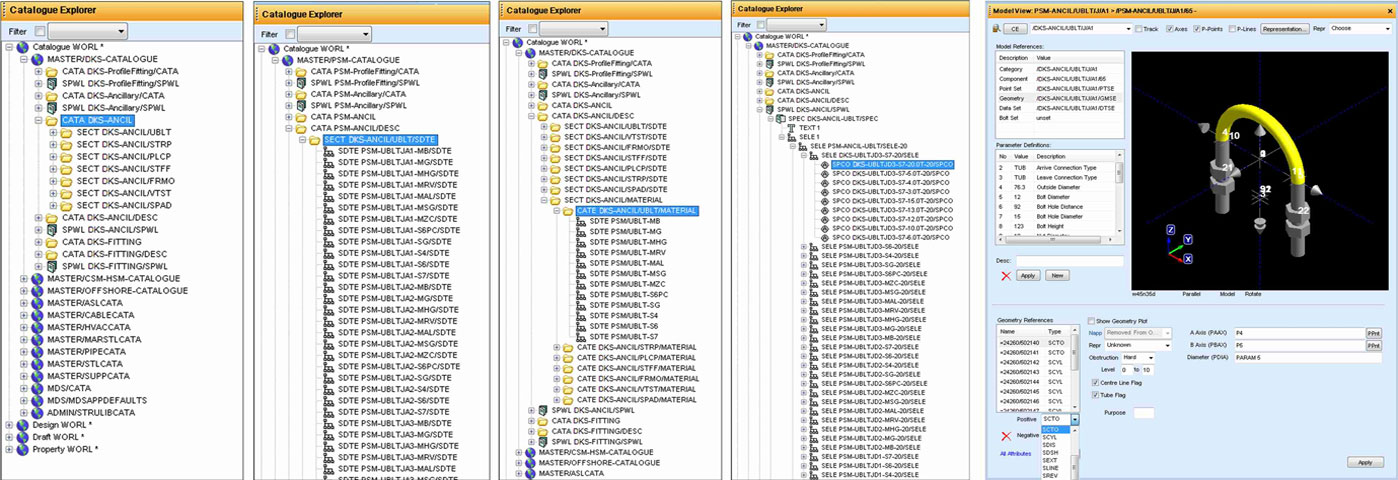Viewport: 1398px width, 480px height.
Task: Click Apply button in Geometry References panel
Action: (1365, 462)
